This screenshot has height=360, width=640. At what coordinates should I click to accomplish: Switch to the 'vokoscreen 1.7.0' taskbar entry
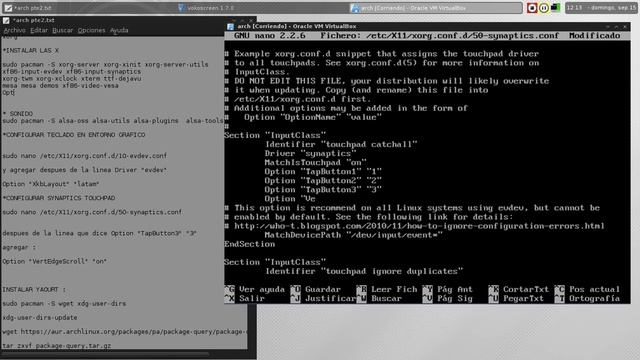pyautogui.click(x=262, y=8)
